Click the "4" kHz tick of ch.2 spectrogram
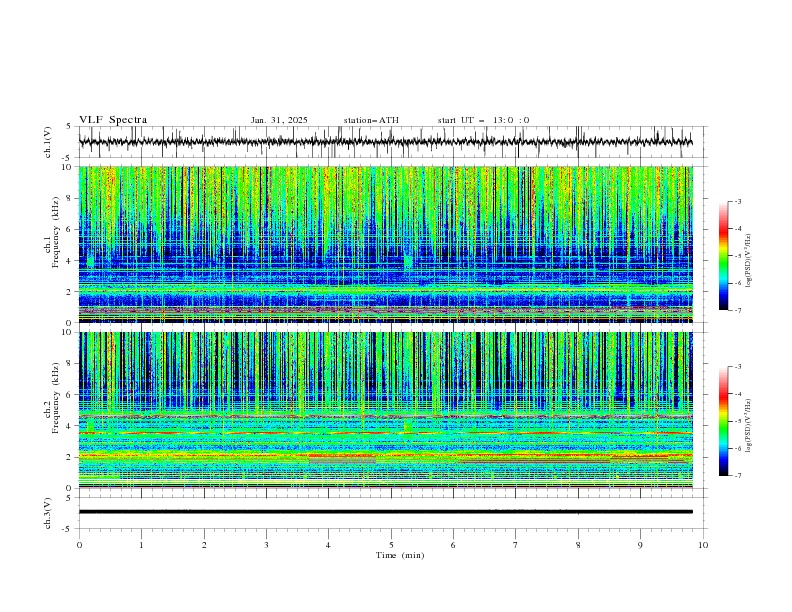The height and width of the screenshot is (612, 792). coord(70,426)
